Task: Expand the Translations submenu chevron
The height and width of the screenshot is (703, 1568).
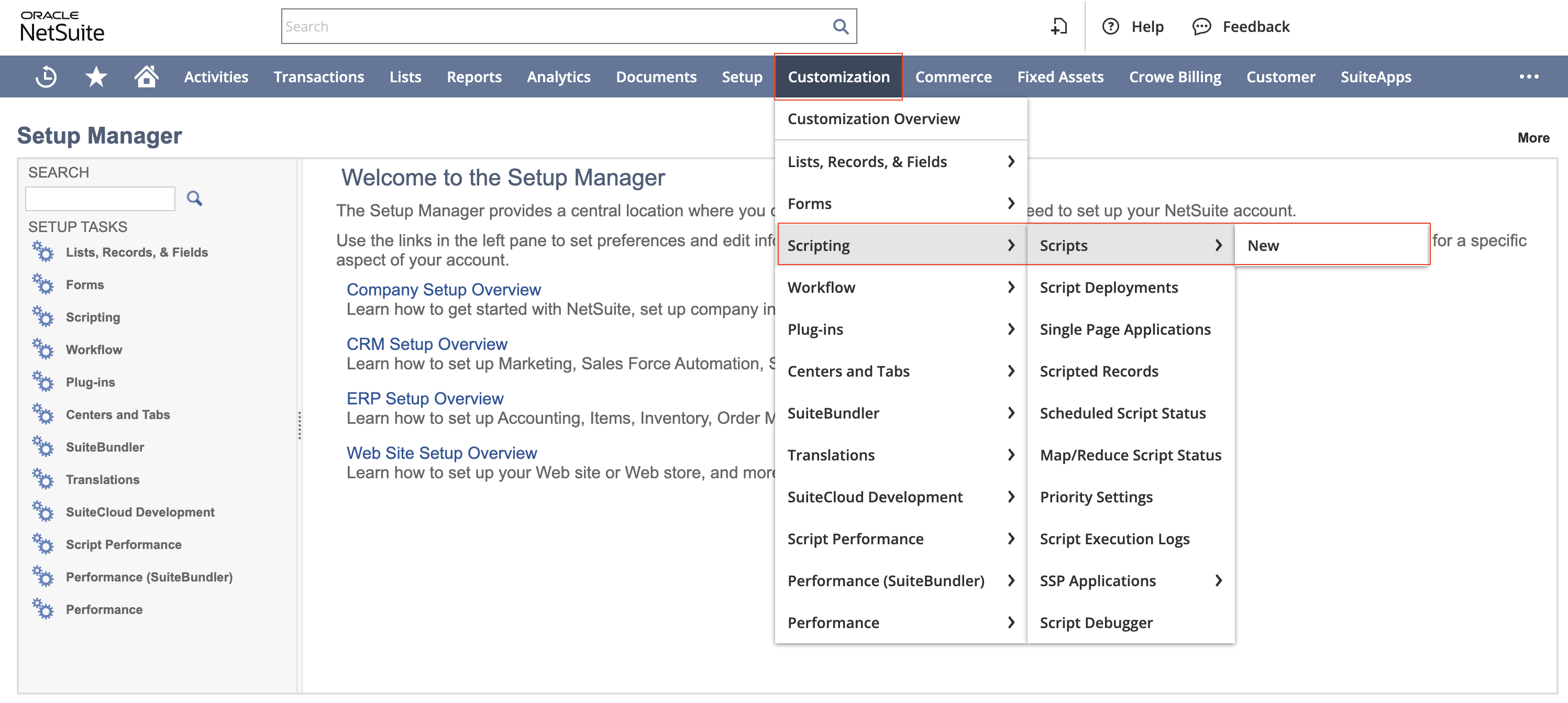Action: (x=1011, y=455)
